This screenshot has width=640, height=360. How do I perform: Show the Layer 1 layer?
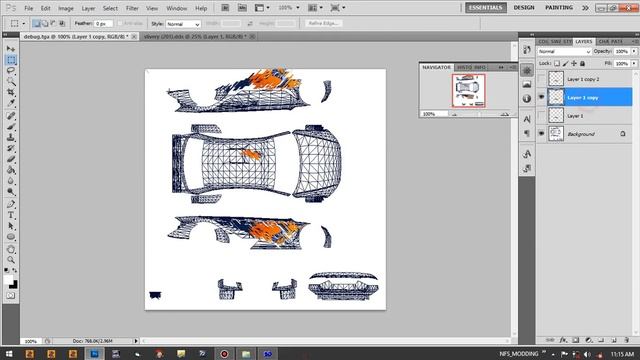[x=541, y=116]
